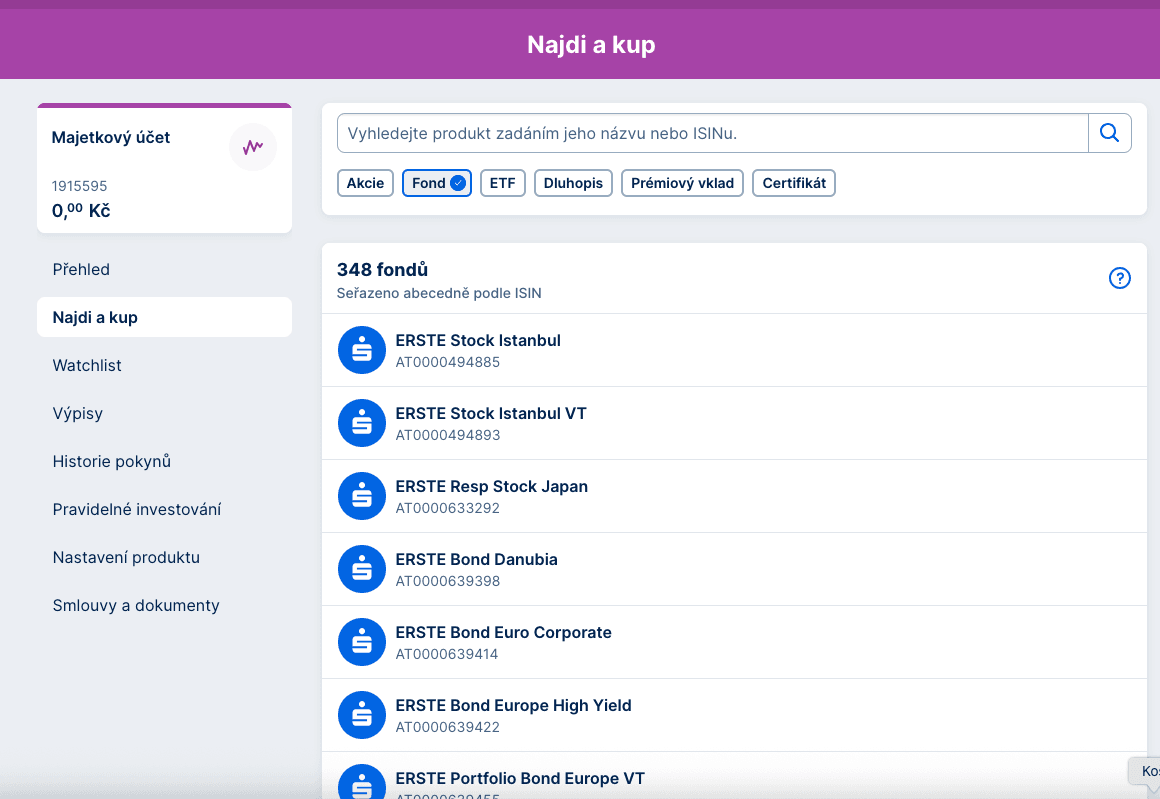Screen dimensions: 1160x799
Task: Enable the Akcie filter chip
Action: click(365, 183)
